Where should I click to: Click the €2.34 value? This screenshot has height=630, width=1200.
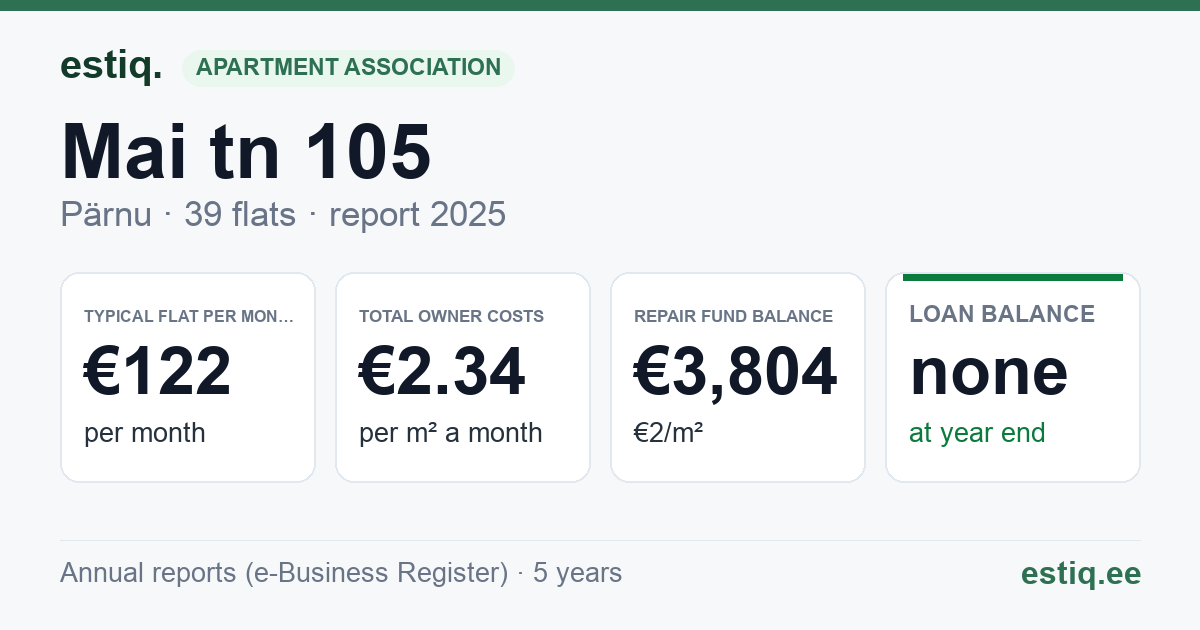(442, 371)
